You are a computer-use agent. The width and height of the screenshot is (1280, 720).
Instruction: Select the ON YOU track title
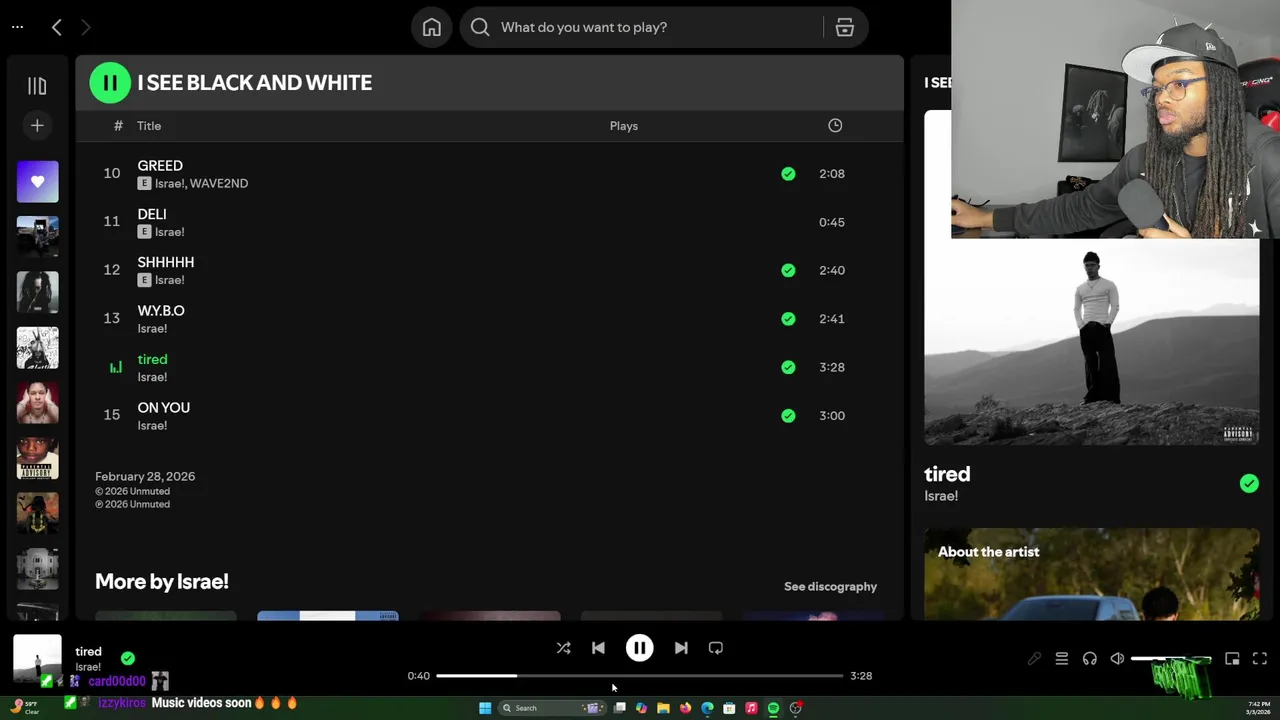click(x=164, y=408)
